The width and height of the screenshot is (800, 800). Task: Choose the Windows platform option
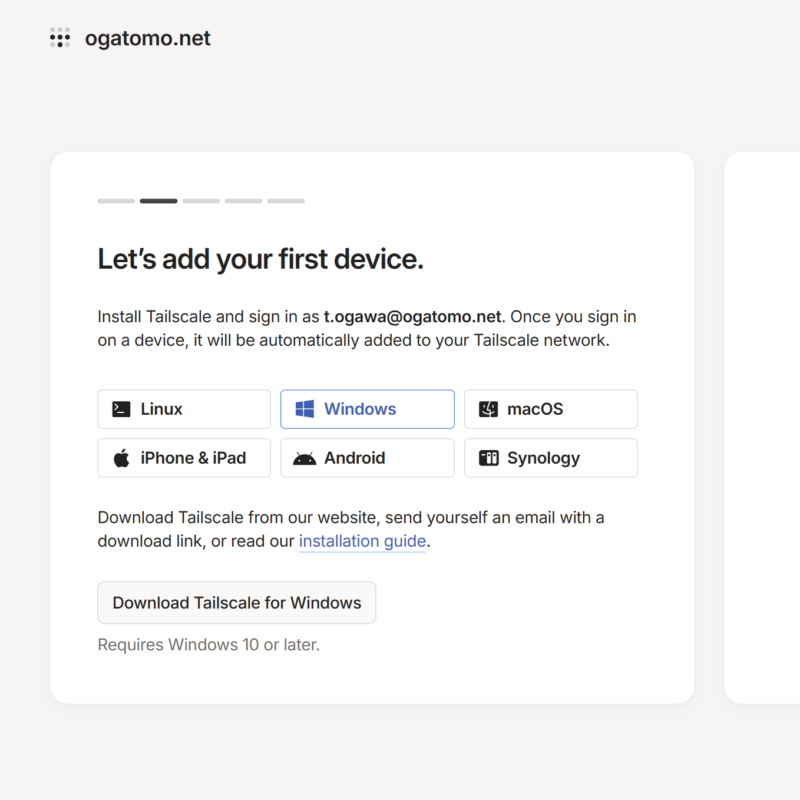click(x=367, y=409)
